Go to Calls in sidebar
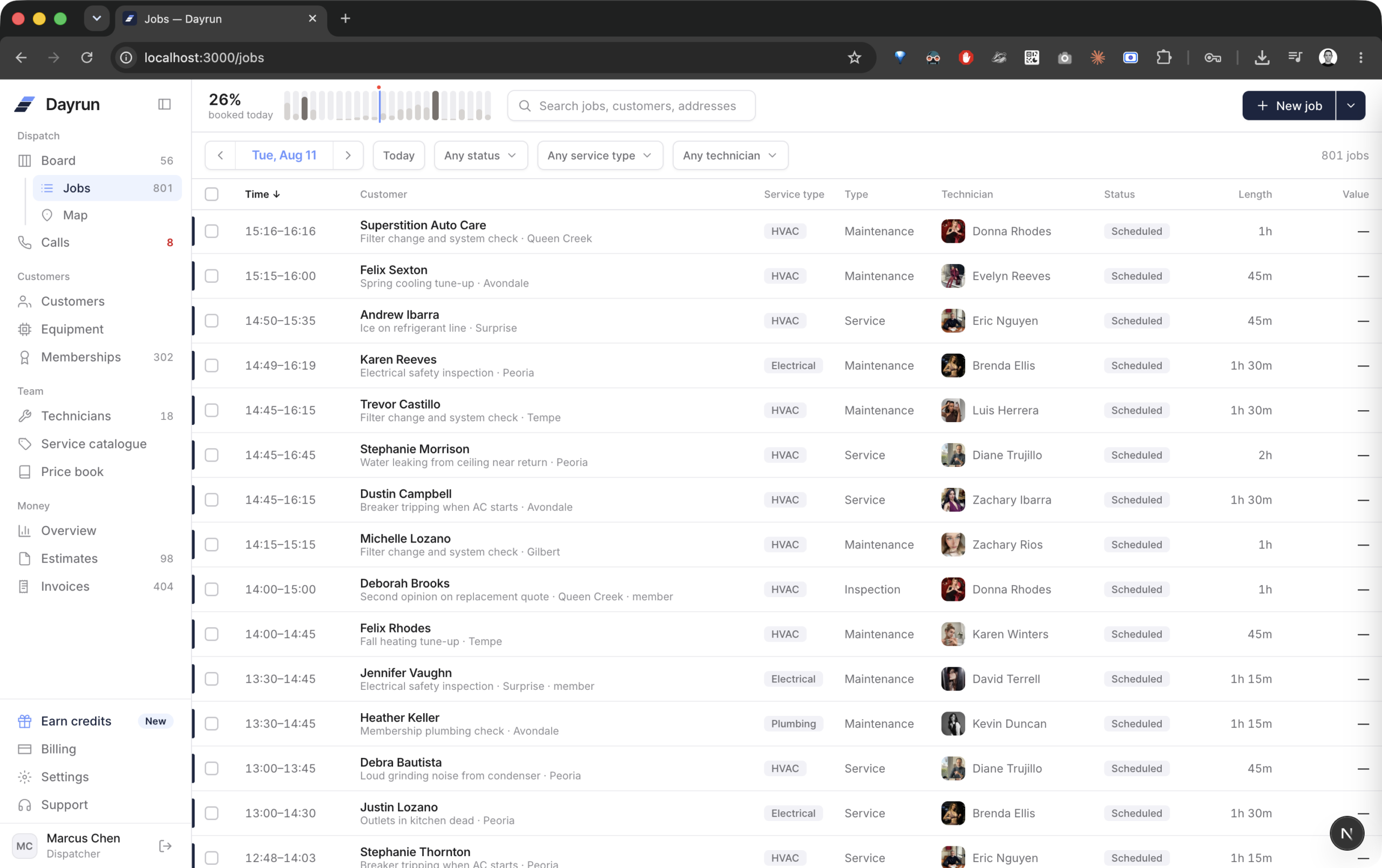This screenshot has height=868, width=1382. coord(95,243)
